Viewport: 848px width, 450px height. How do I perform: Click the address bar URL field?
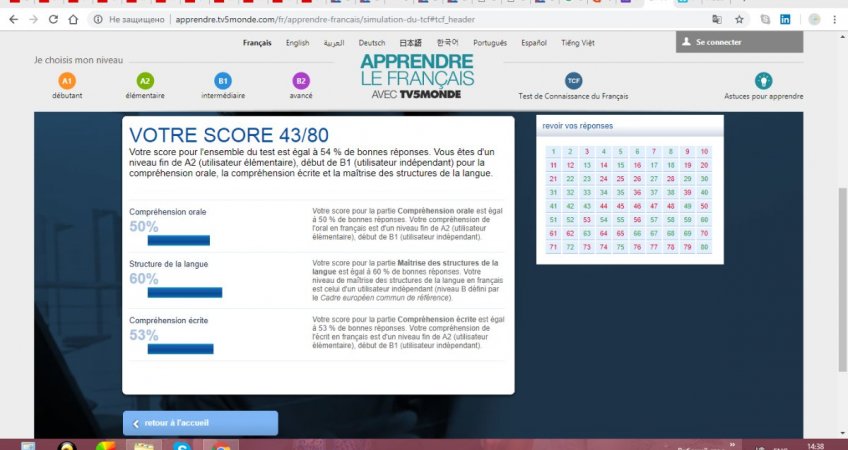tap(400, 19)
